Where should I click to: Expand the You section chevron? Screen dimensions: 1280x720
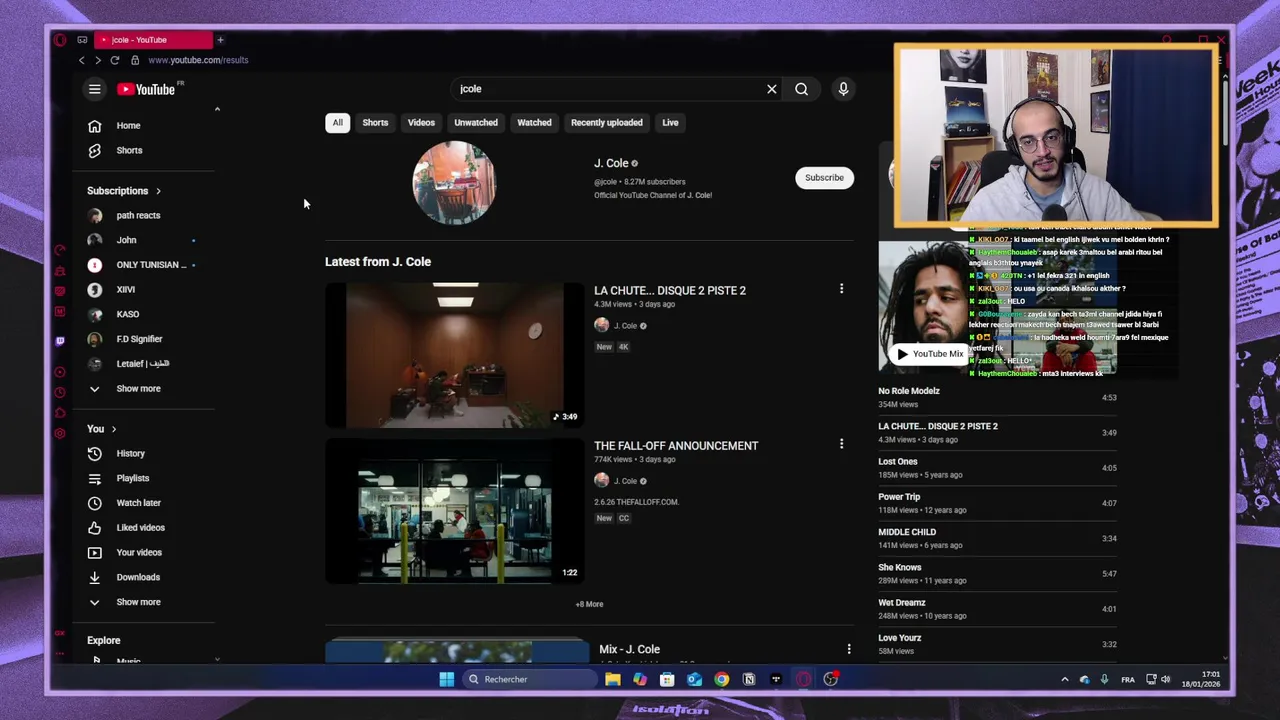(x=114, y=429)
